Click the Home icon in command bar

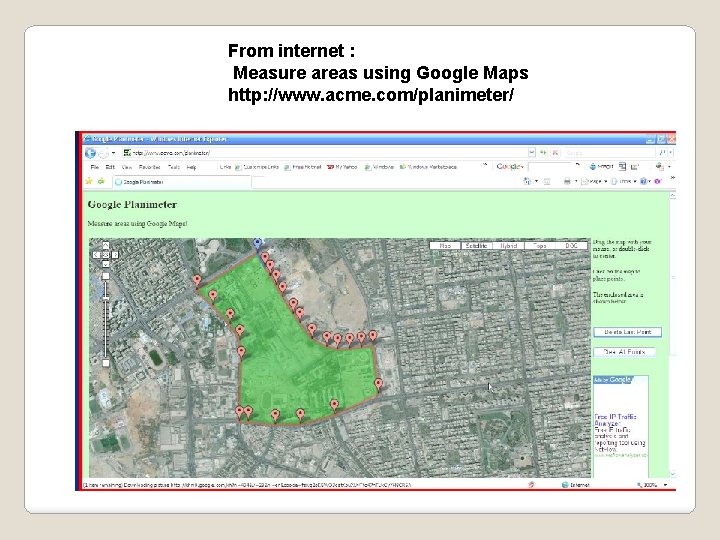tap(527, 181)
